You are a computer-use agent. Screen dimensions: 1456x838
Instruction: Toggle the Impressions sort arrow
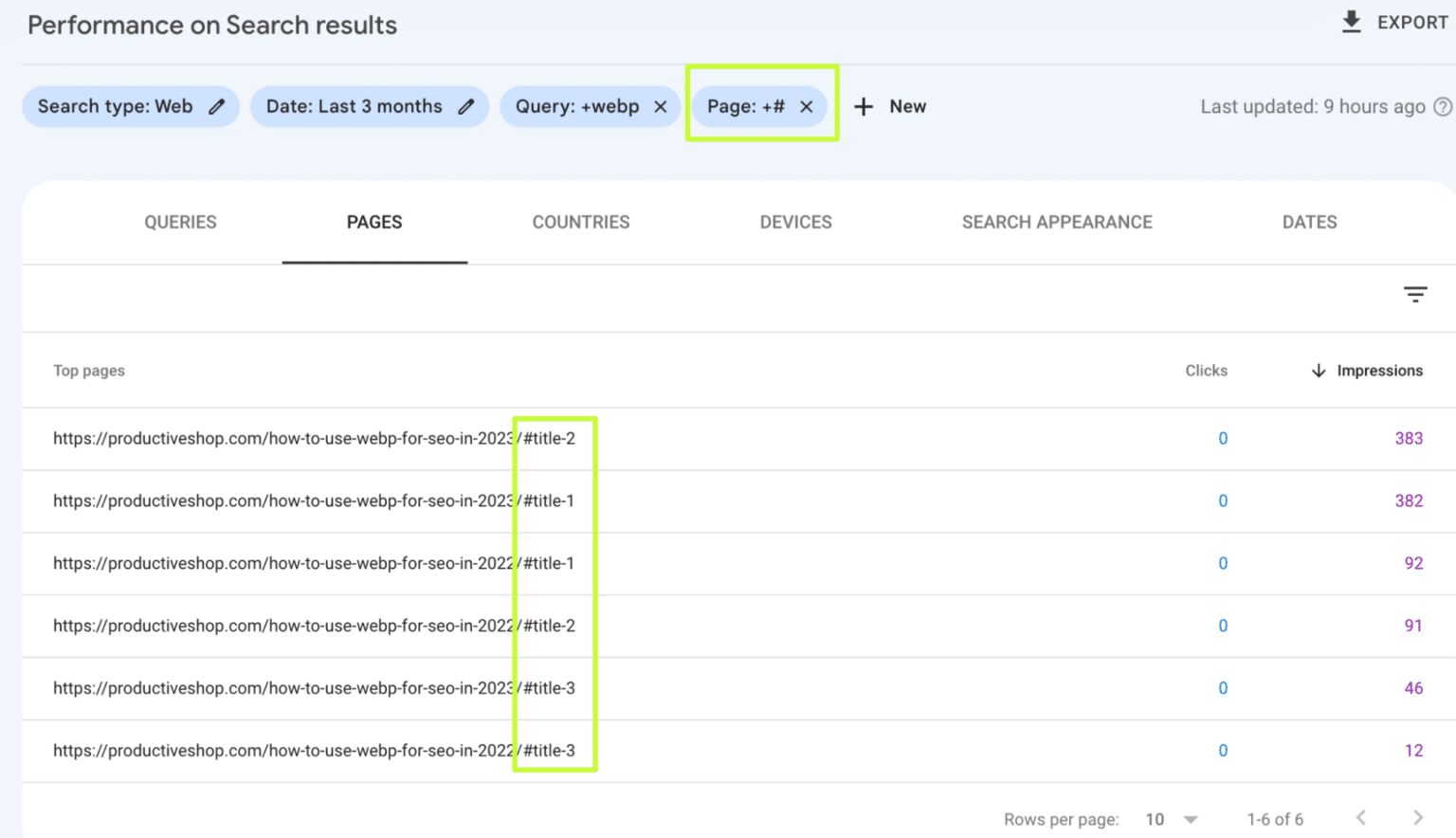click(x=1318, y=371)
